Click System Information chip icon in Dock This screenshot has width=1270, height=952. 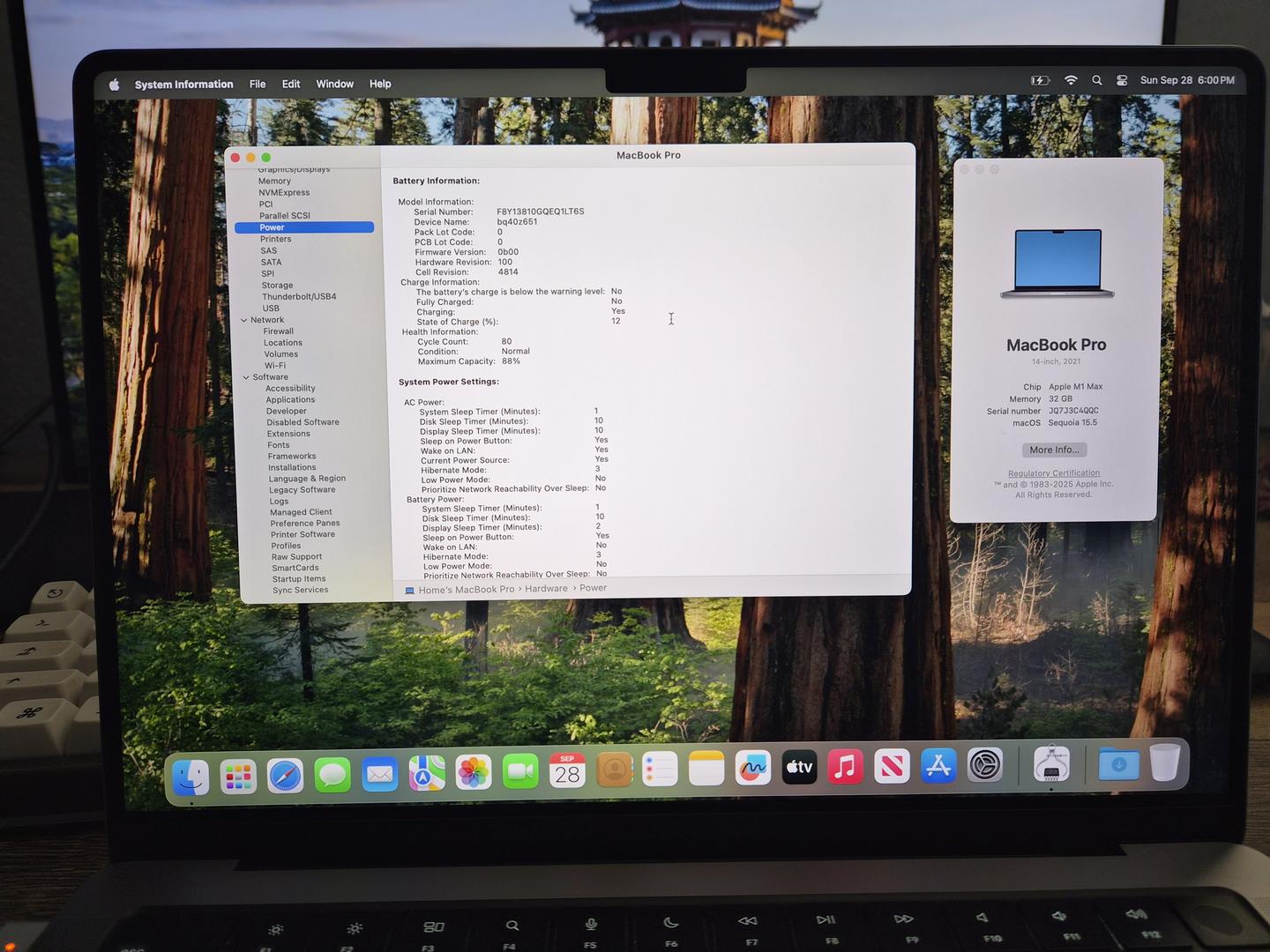[1051, 764]
